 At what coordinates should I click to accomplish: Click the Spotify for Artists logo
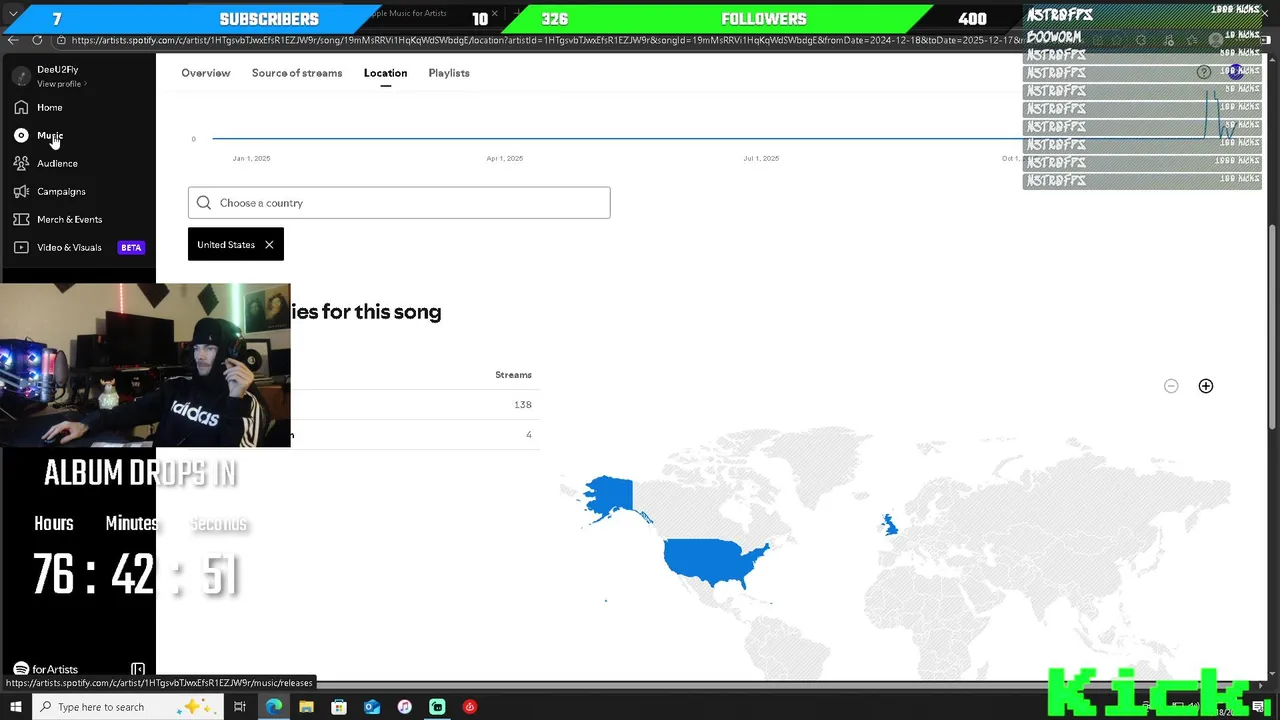click(x=45, y=669)
